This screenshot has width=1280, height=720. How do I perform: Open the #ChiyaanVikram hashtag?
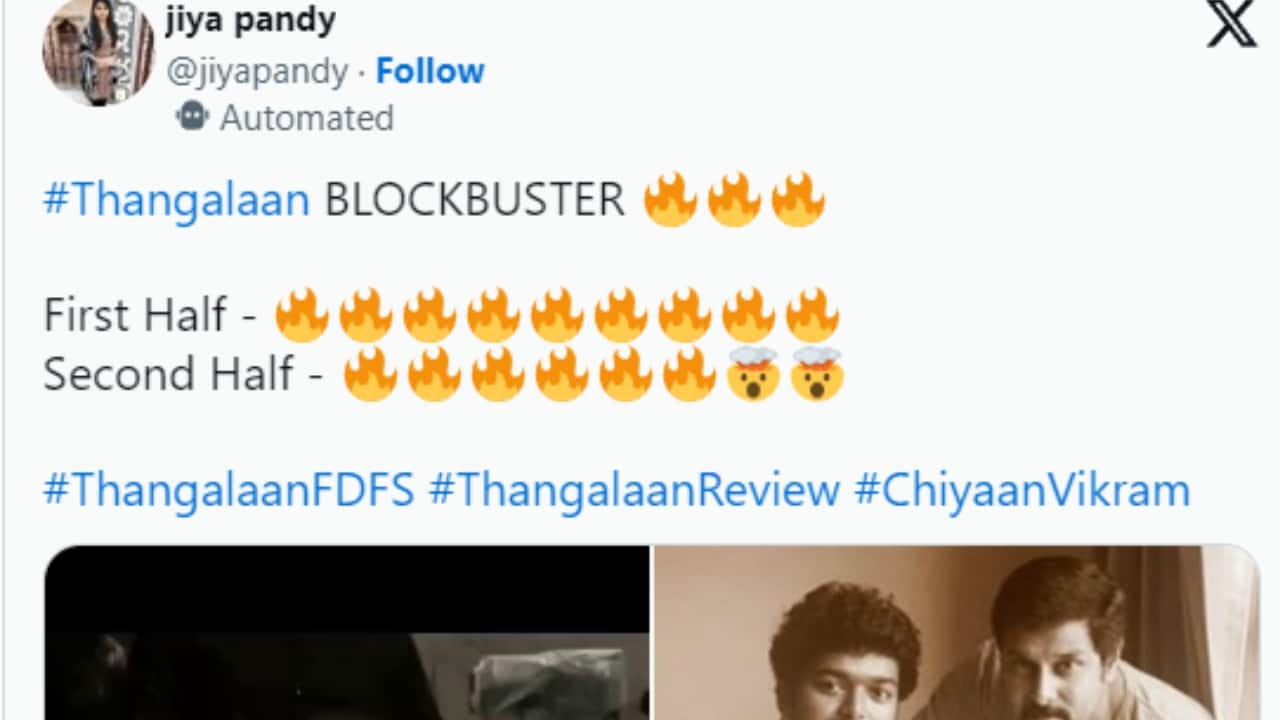[1022, 491]
